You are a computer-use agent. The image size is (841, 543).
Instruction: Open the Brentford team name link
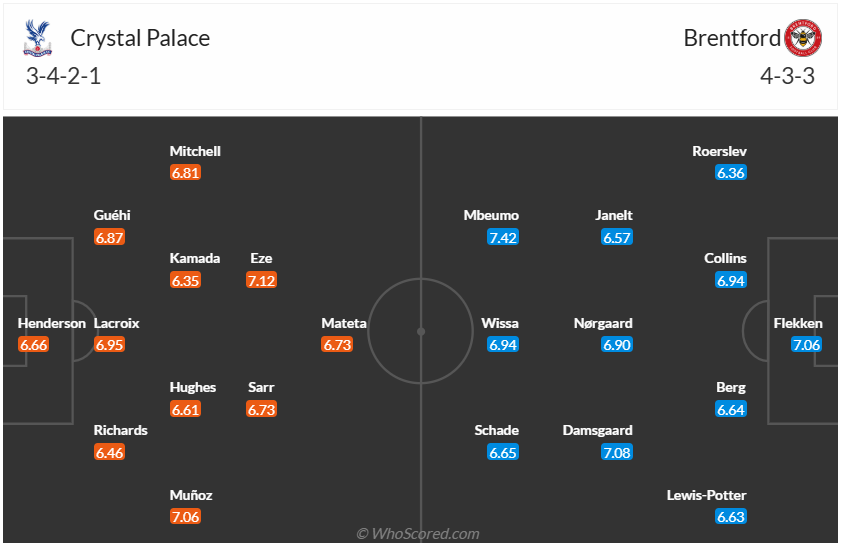pos(732,39)
